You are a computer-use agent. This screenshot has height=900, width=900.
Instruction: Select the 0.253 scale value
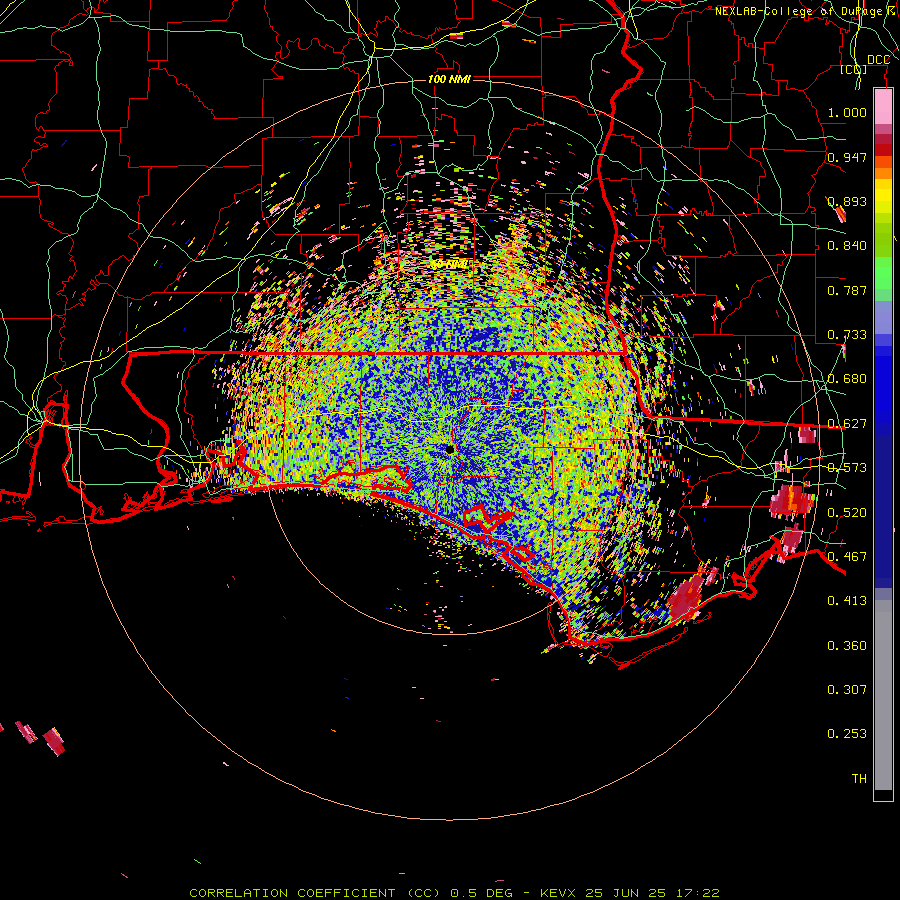pyautogui.click(x=847, y=734)
